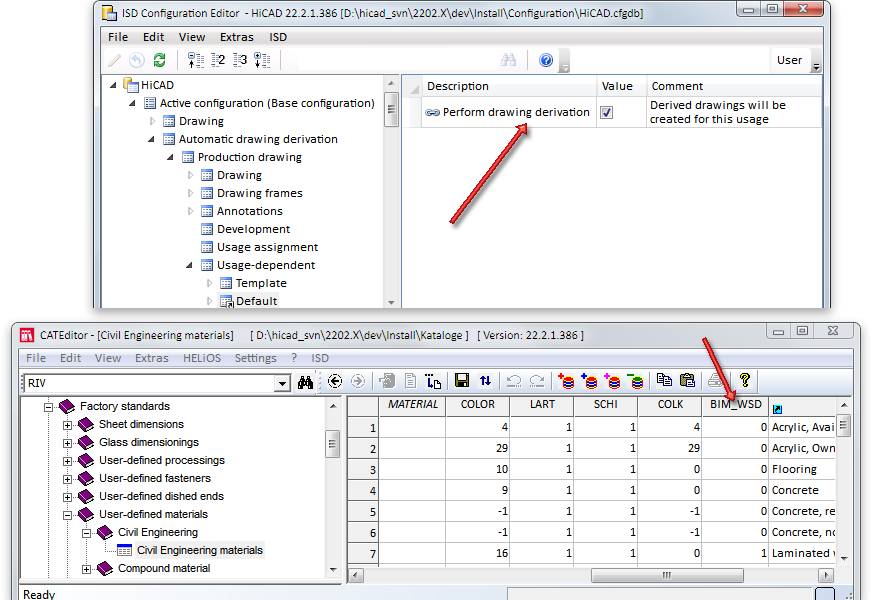
Task: Click the copy icon in CATEditor toolbar
Action: coord(664,381)
